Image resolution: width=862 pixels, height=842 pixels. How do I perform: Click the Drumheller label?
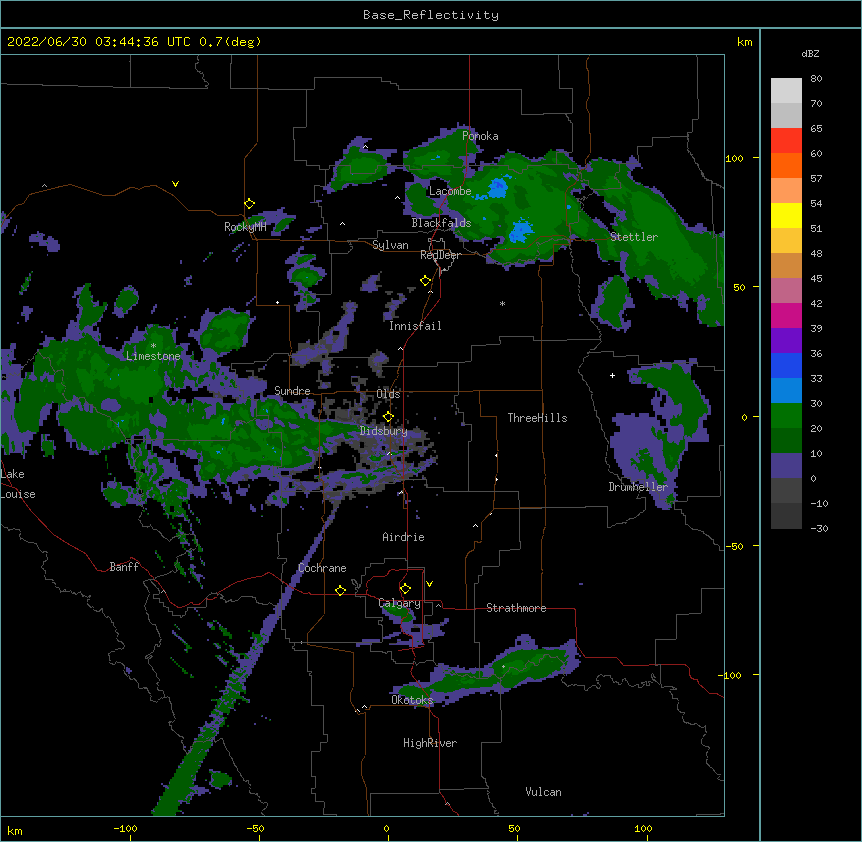tap(638, 487)
